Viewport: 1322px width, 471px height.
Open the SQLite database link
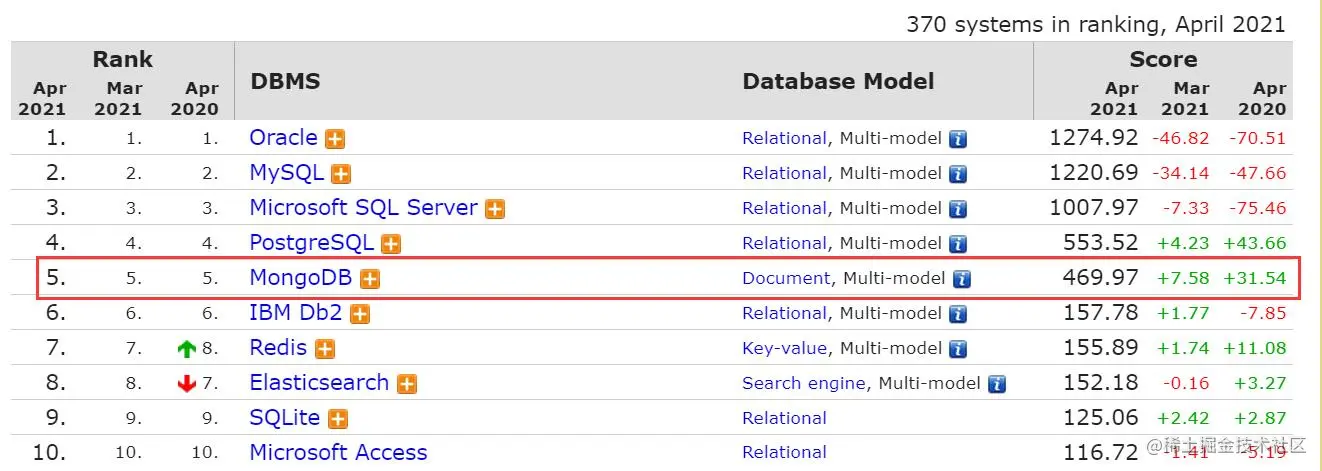pos(285,418)
